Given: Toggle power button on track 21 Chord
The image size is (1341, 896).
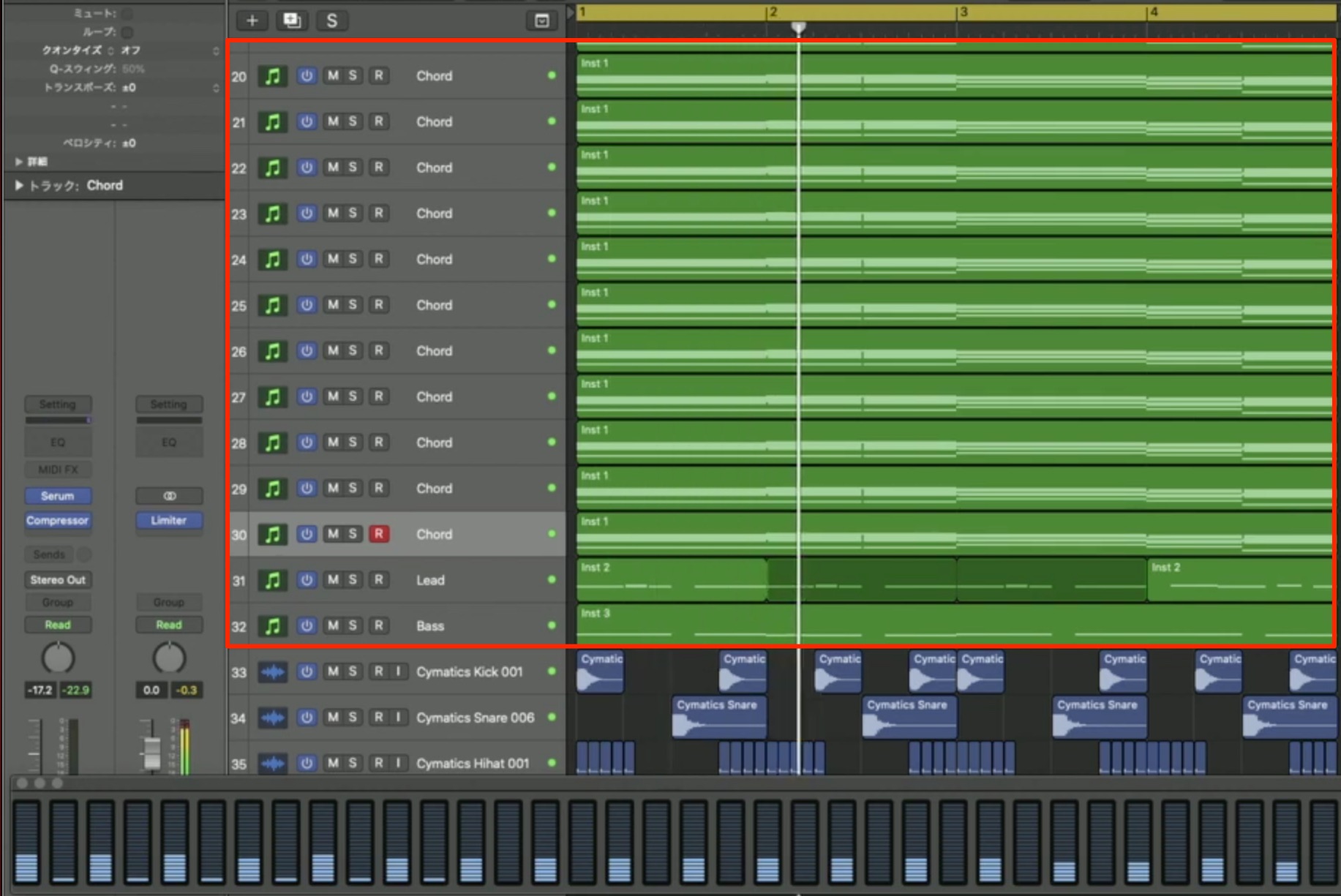Looking at the screenshot, I should [x=307, y=121].
